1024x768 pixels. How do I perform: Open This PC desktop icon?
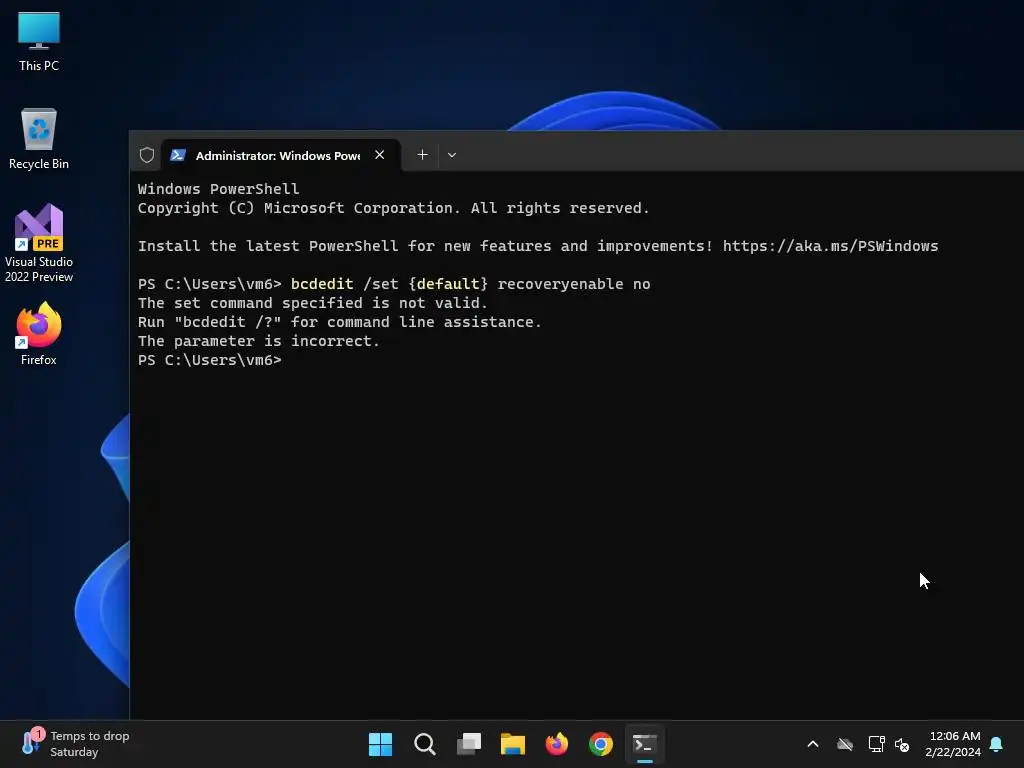tap(39, 42)
